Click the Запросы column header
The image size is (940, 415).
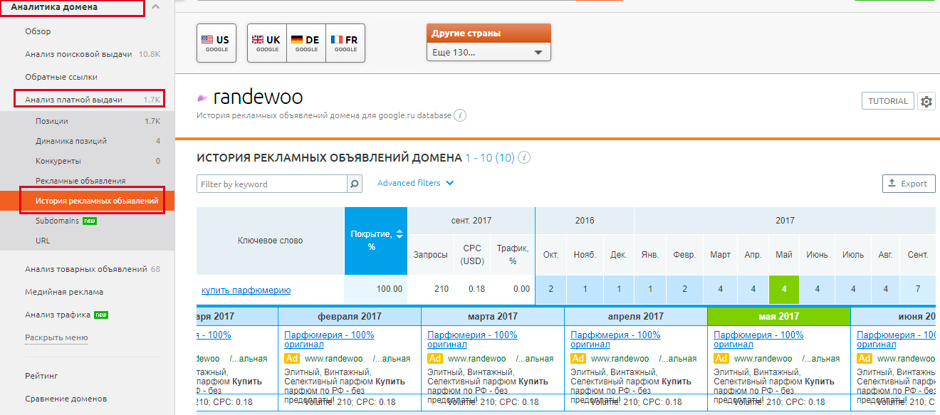pyautogui.click(x=430, y=254)
